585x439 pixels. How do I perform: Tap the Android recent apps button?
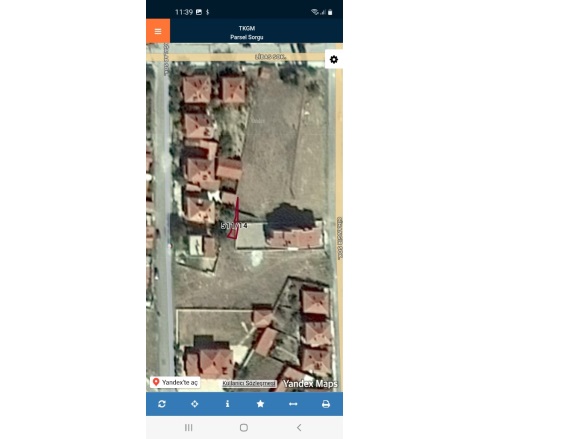point(189,427)
